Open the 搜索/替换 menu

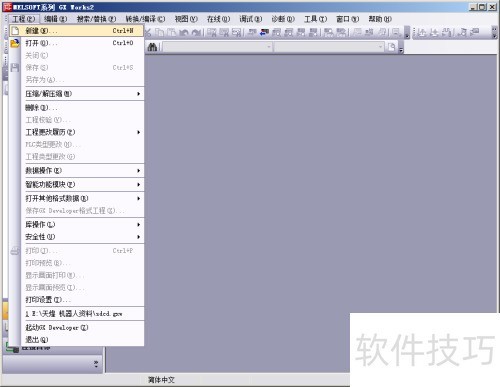pos(96,19)
